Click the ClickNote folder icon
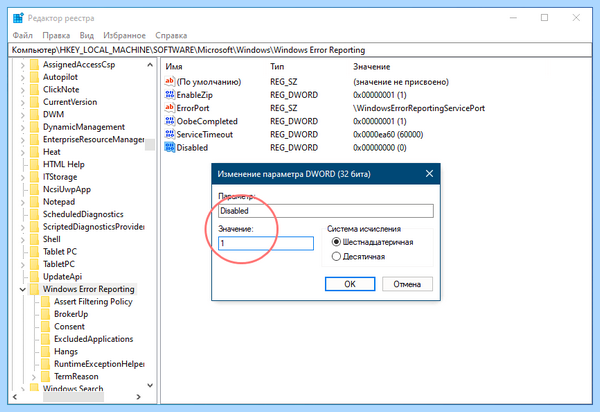Viewport: 600px width, 412px height. pos(34,90)
